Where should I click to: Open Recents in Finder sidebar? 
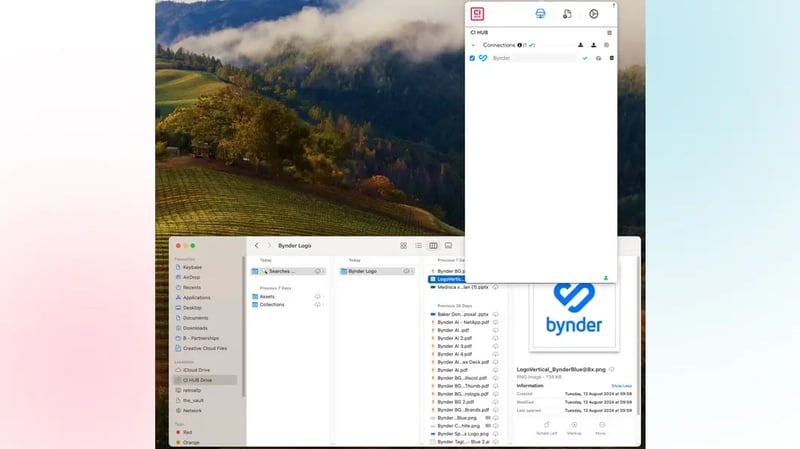pos(192,288)
